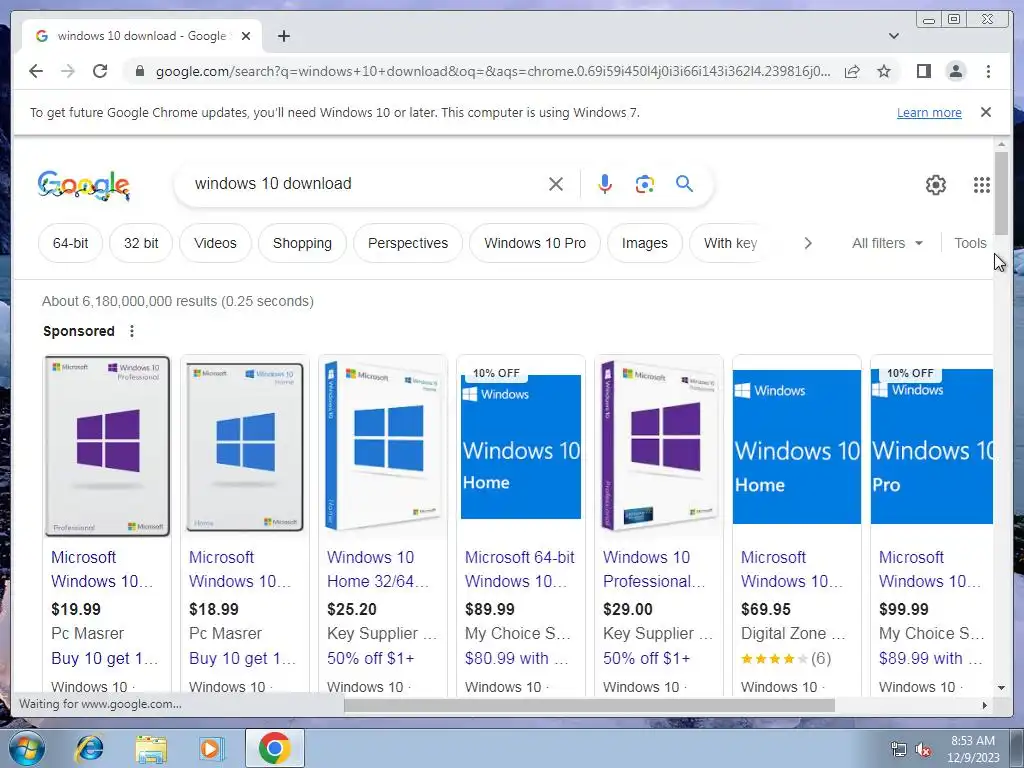
Task: Search by image with Lens icon
Action: coord(645,184)
